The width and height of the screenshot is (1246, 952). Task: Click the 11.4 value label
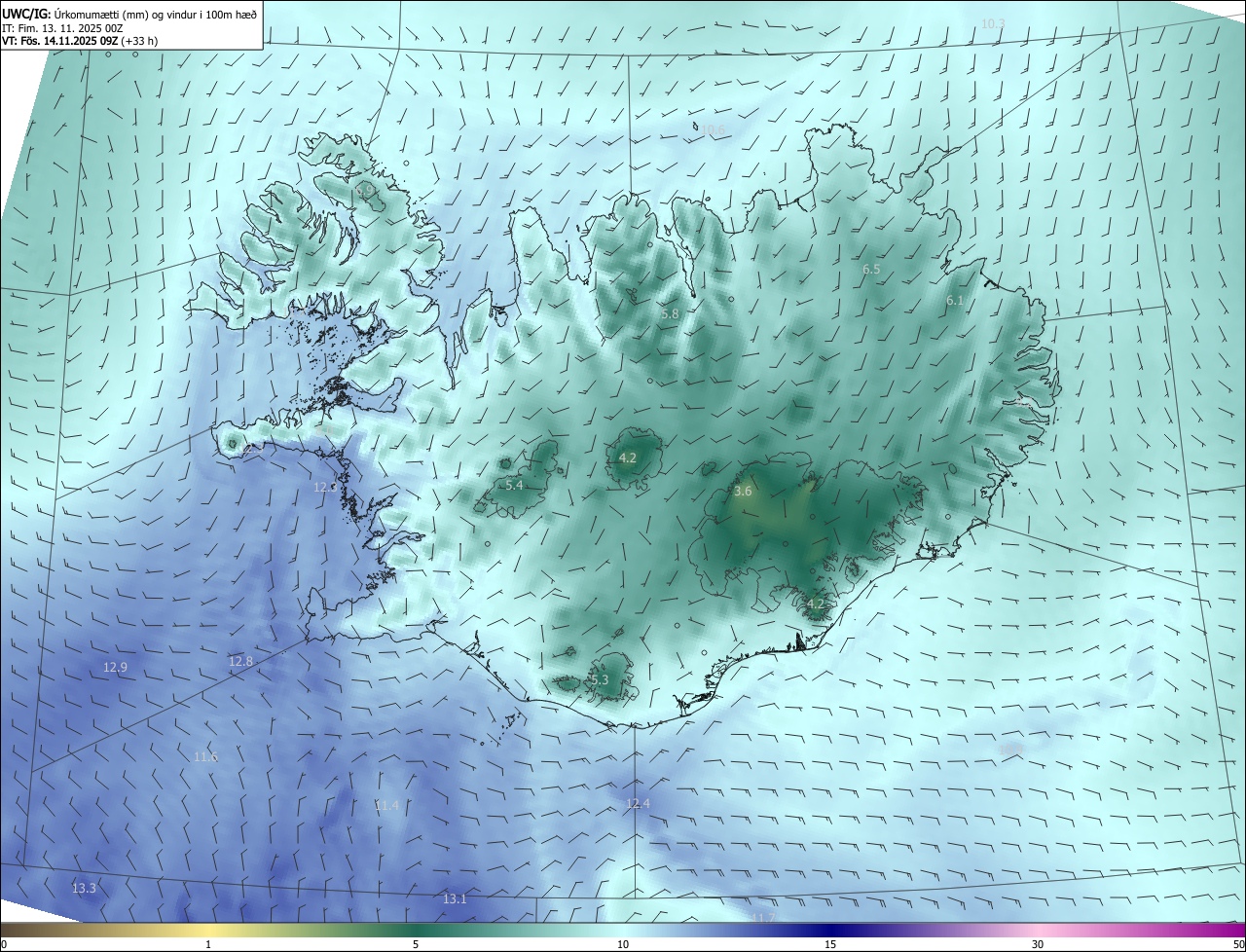tap(386, 805)
